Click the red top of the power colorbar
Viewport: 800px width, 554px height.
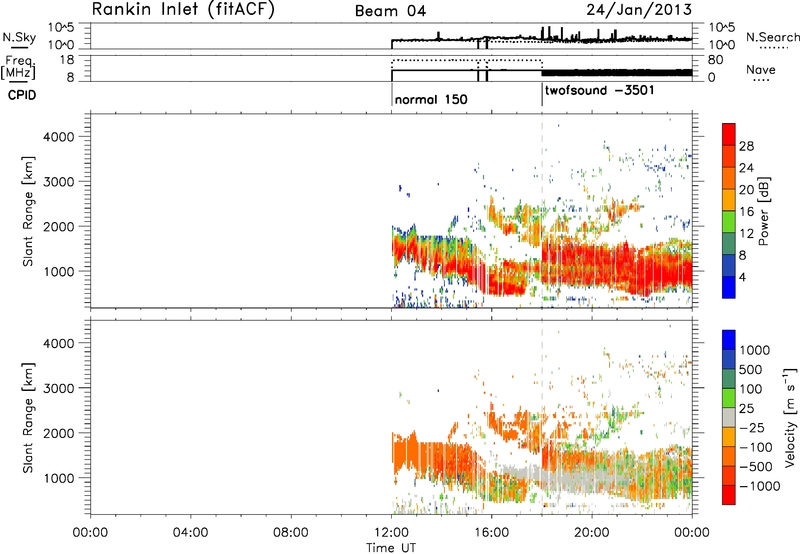[729, 132]
